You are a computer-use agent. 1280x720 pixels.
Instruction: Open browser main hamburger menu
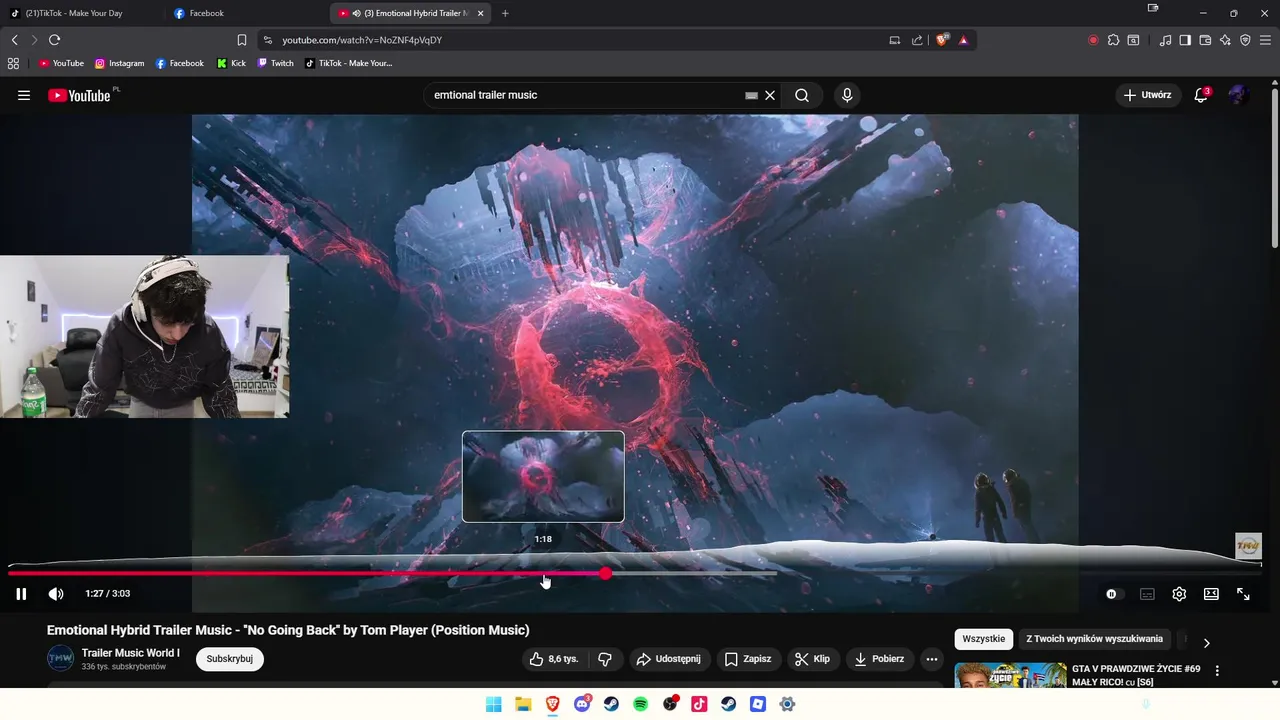tap(1266, 40)
